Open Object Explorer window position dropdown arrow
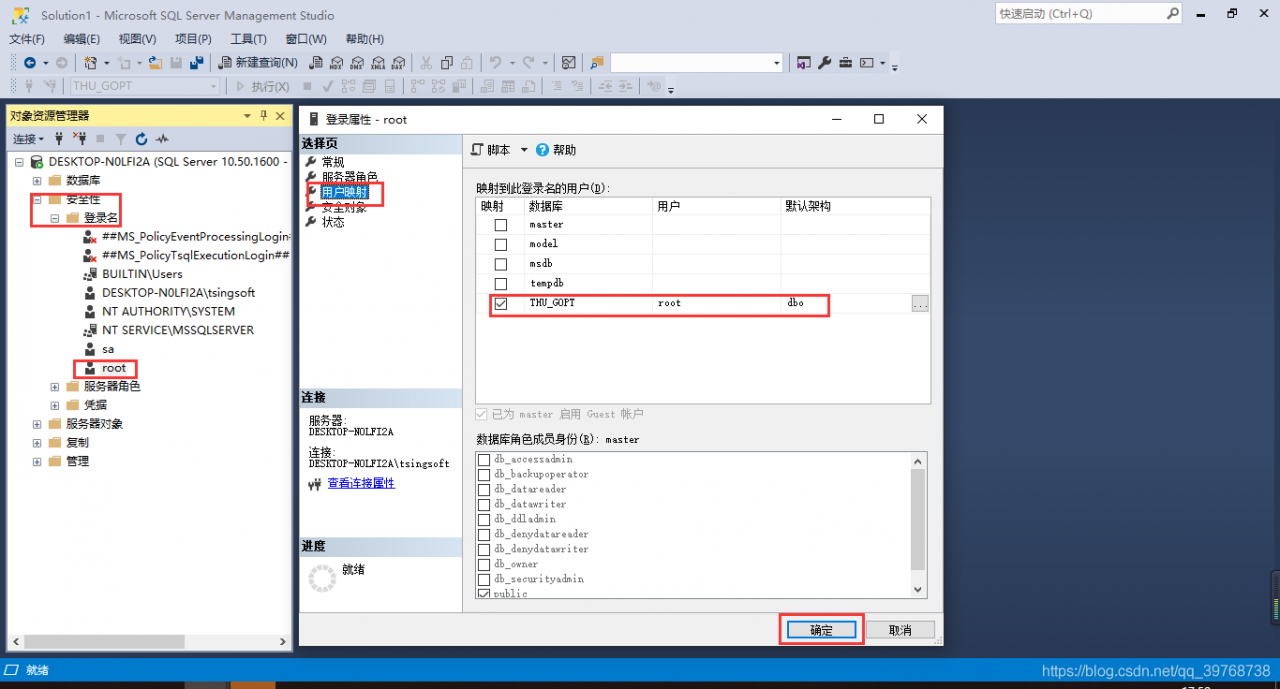 (248, 116)
